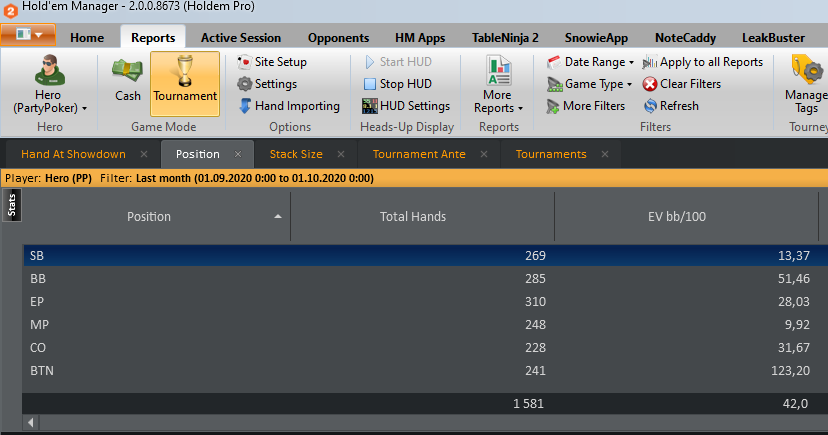Image resolution: width=828 pixels, height=435 pixels.
Task: Click the horizontal scrollbar left arrow
Action: point(31,422)
